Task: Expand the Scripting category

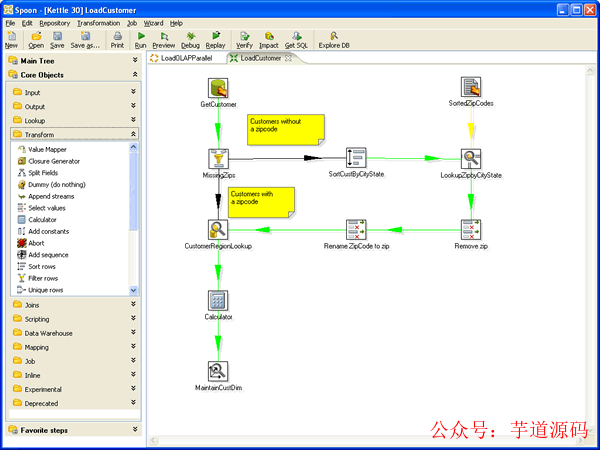Action: coord(133,318)
